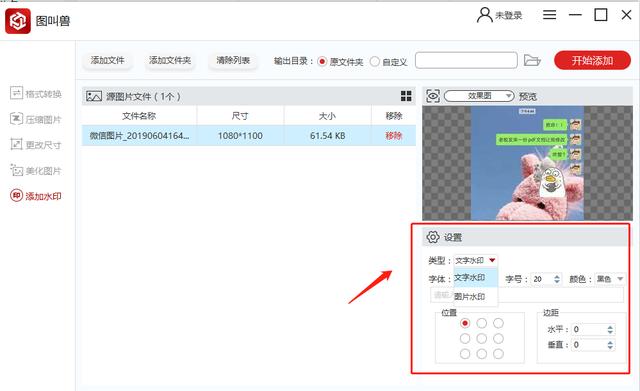Click the 字号 stepper arrows
This screenshot has width=640, height=391.
click(557, 279)
